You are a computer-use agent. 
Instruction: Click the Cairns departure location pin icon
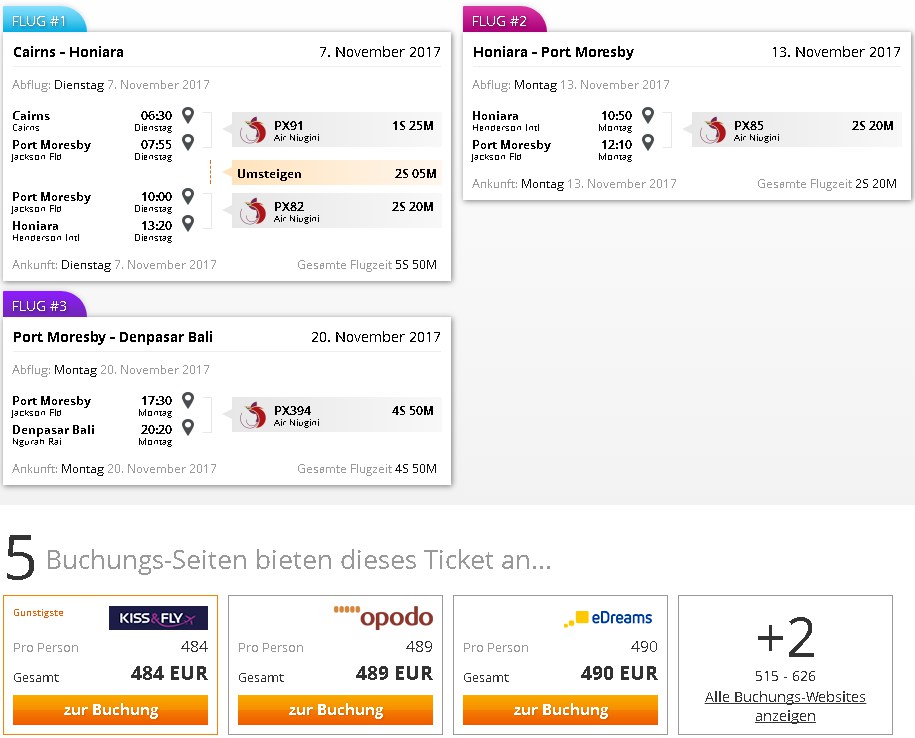point(188,115)
